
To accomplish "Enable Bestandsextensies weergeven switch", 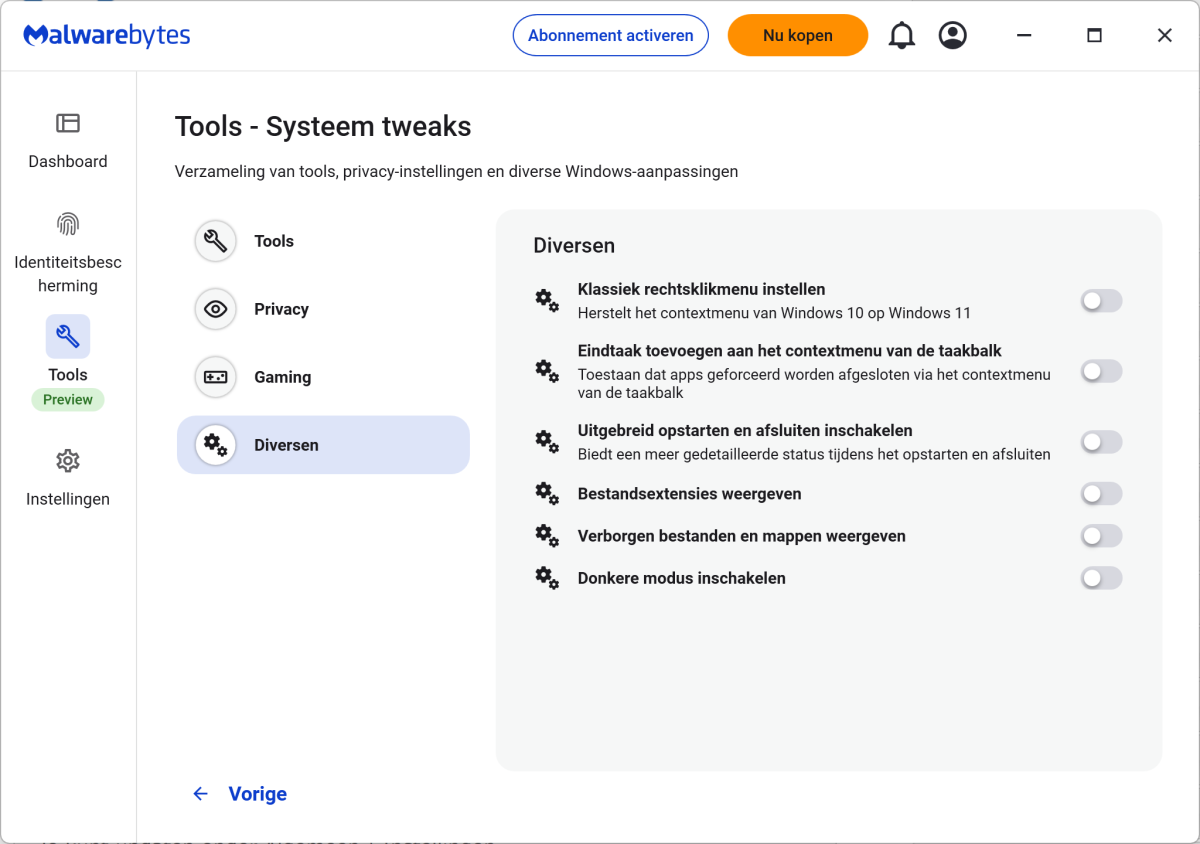I will 1101,494.
